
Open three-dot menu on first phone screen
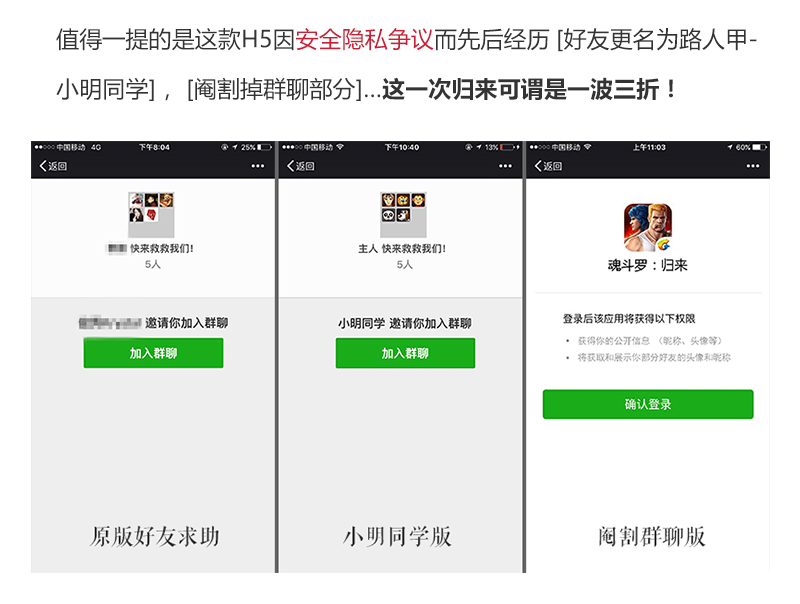click(x=258, y=166)
